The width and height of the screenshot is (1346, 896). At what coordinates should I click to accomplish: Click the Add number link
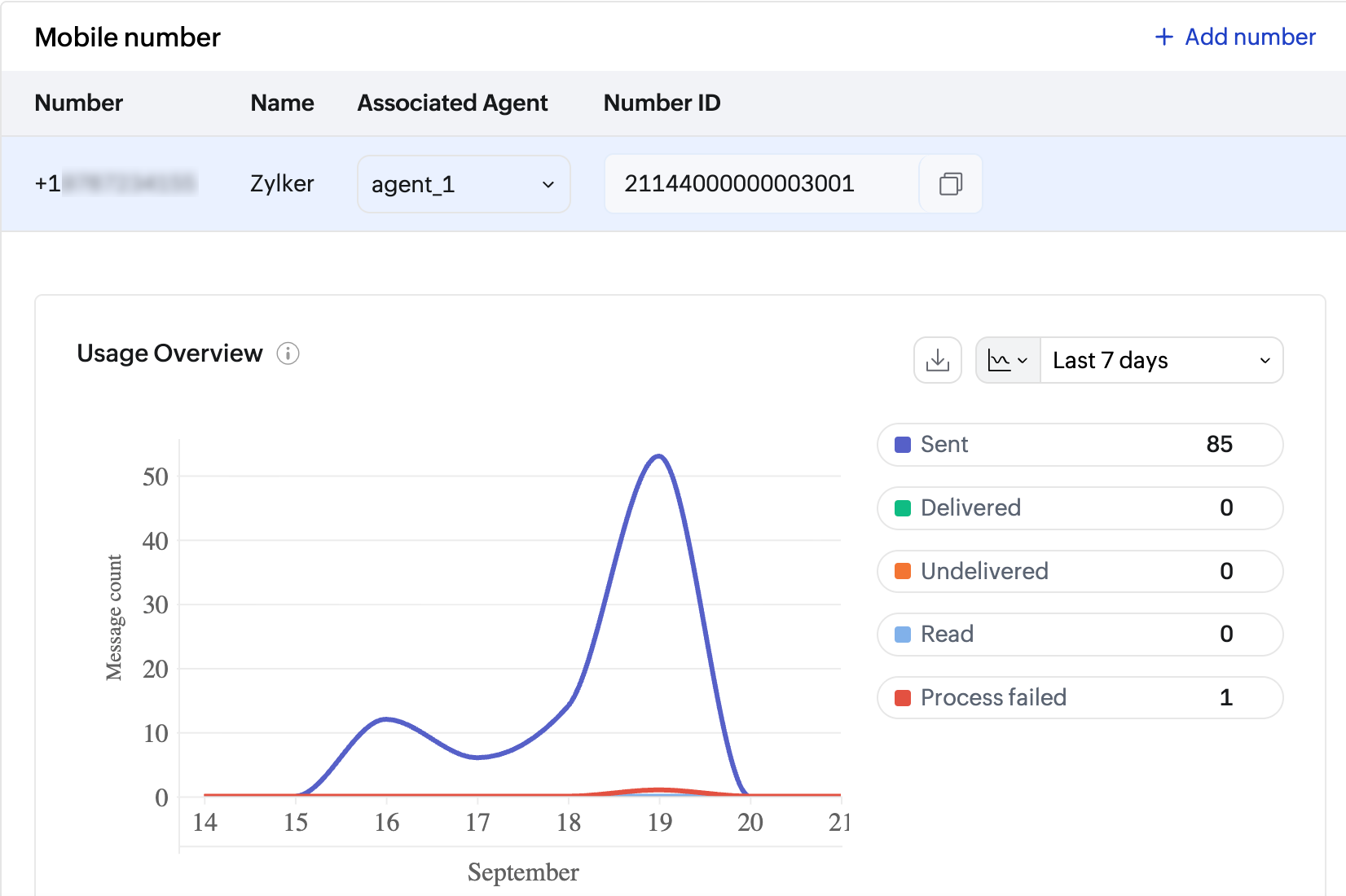(x=1235, y=37)
